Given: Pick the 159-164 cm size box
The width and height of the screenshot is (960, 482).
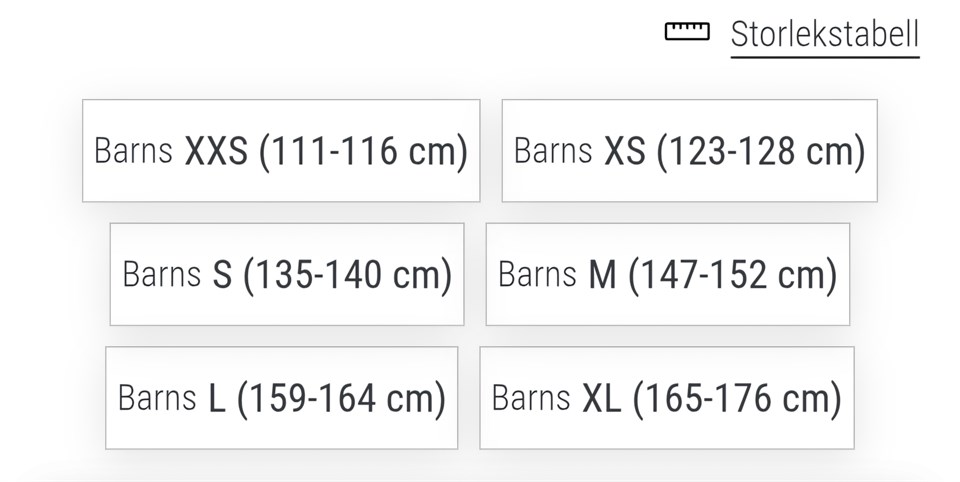Looking at the screenshot, I should (281, 398).
